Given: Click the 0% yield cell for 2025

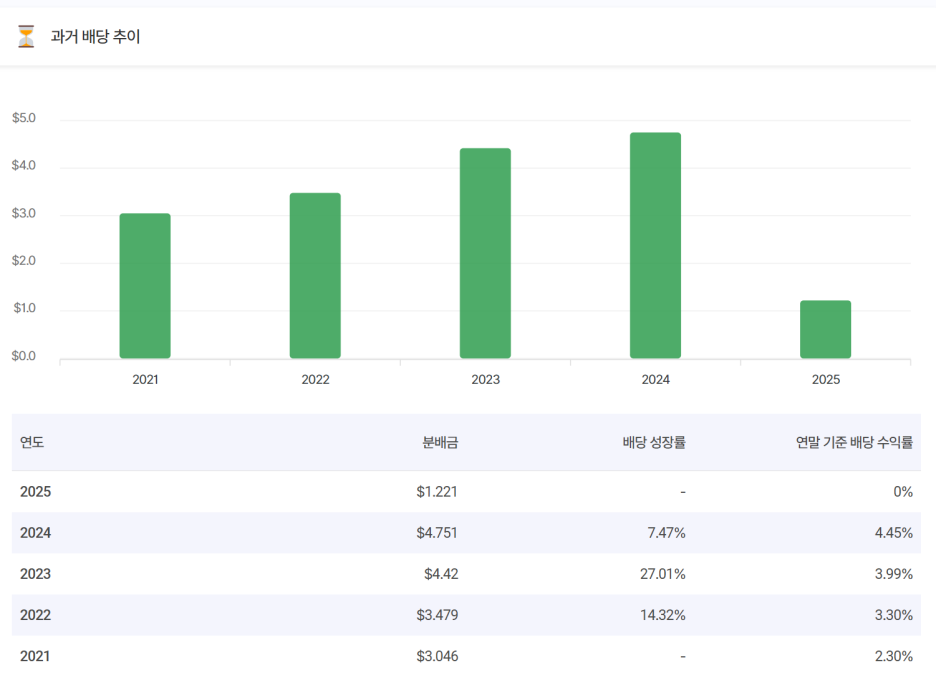Looking at the screenshot, I should [x=903, y=491].
